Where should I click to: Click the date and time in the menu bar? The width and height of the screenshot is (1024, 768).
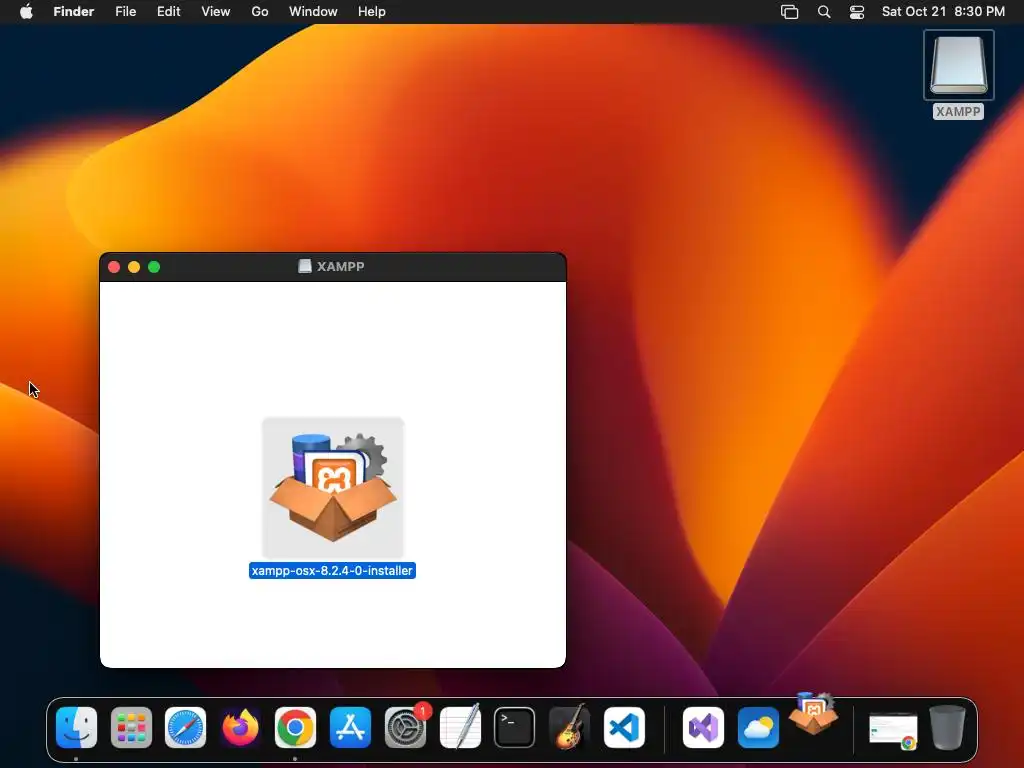[x=943, y=12]
